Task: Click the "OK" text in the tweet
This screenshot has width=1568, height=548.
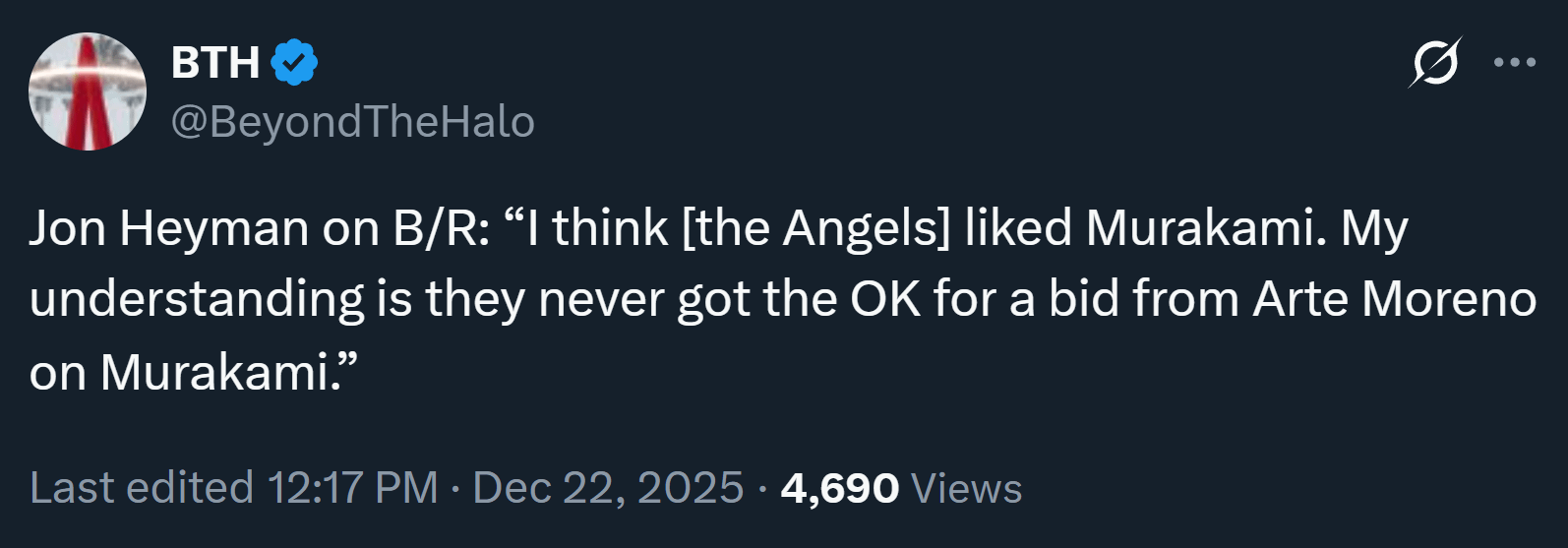Action: [884, 300]
